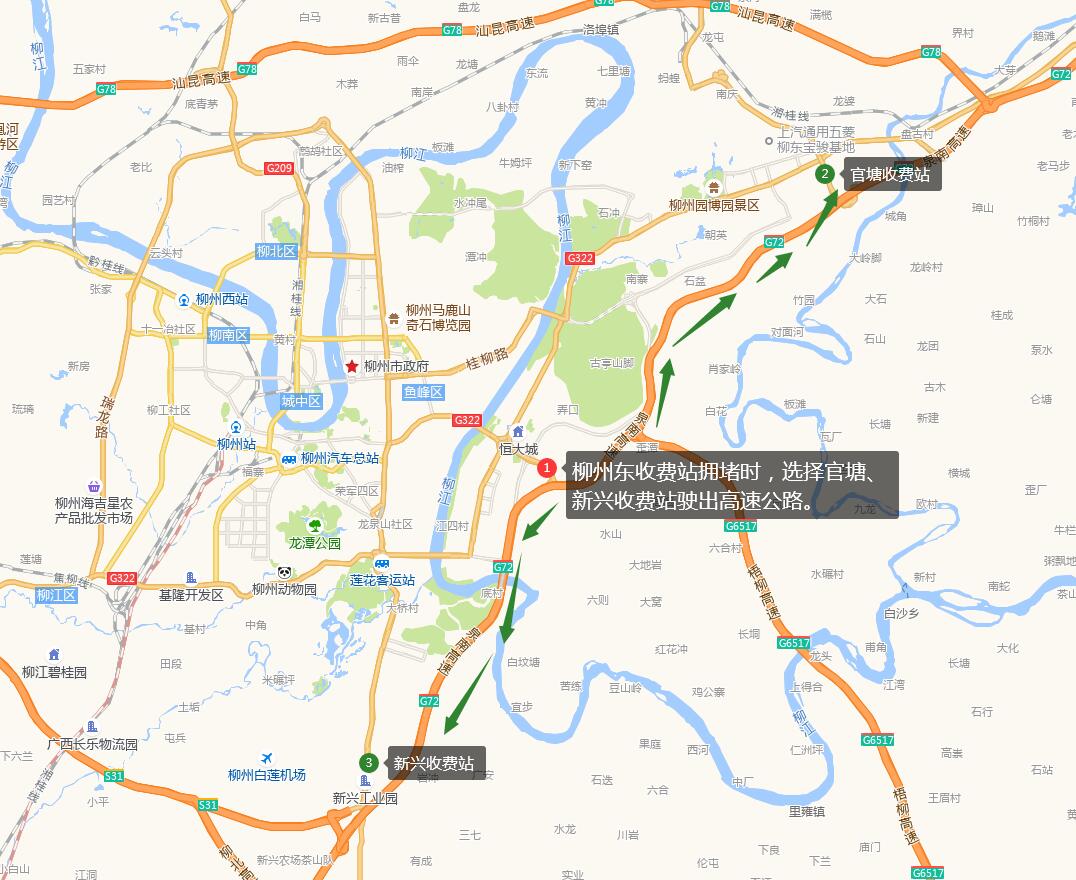Screen dimensions: 1076x880
Task: Select the 柳州汽车总站 bus icon
Action: click(x=289, y=459)
